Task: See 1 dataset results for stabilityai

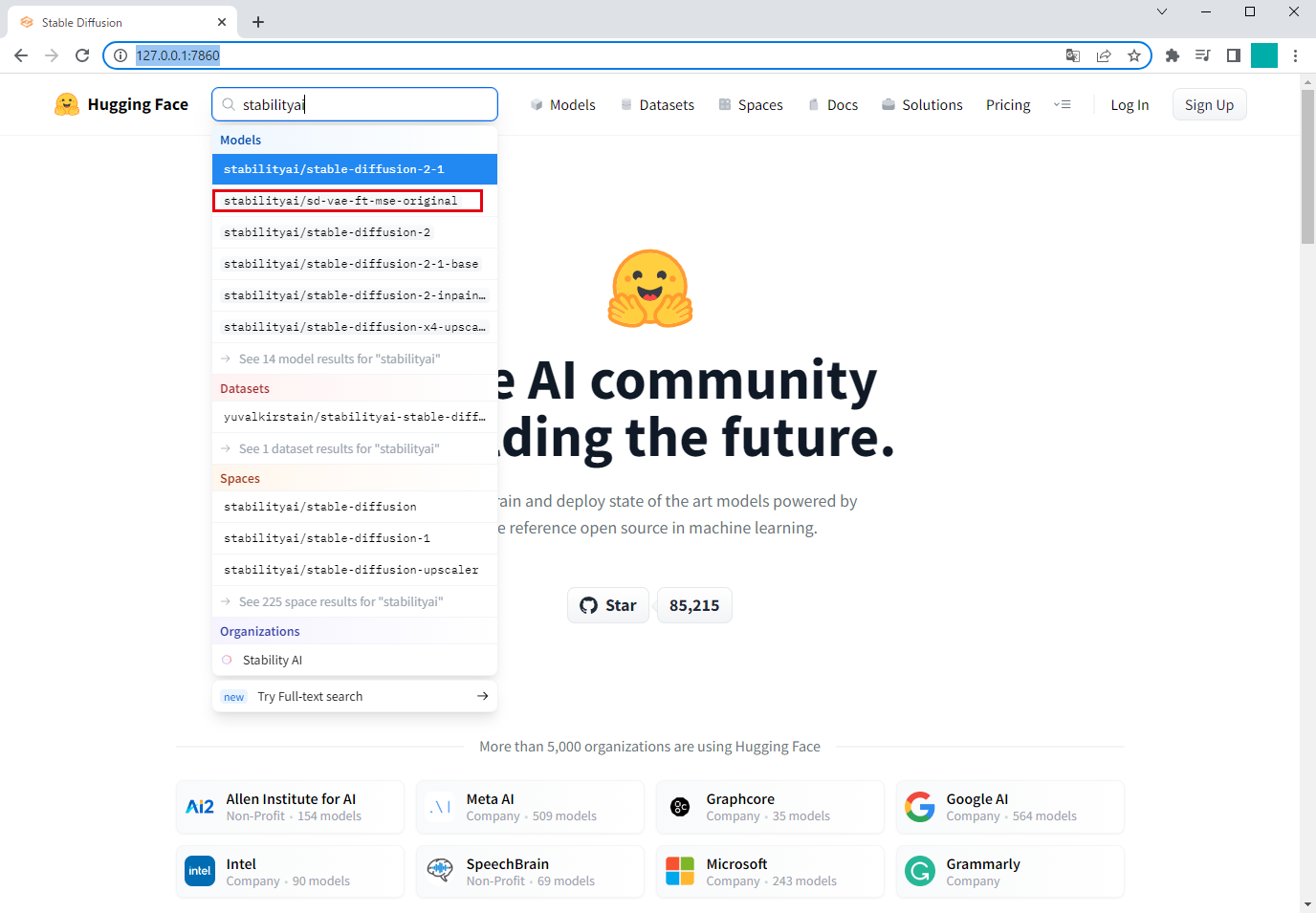Action: (x=355, y=448)
